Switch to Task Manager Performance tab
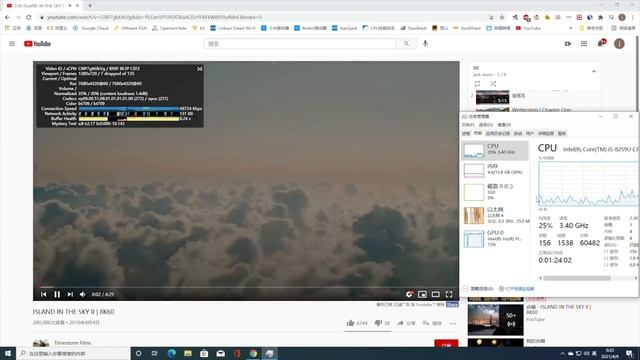The width and height of the screenshot is (640, 360). pos(478,133)
